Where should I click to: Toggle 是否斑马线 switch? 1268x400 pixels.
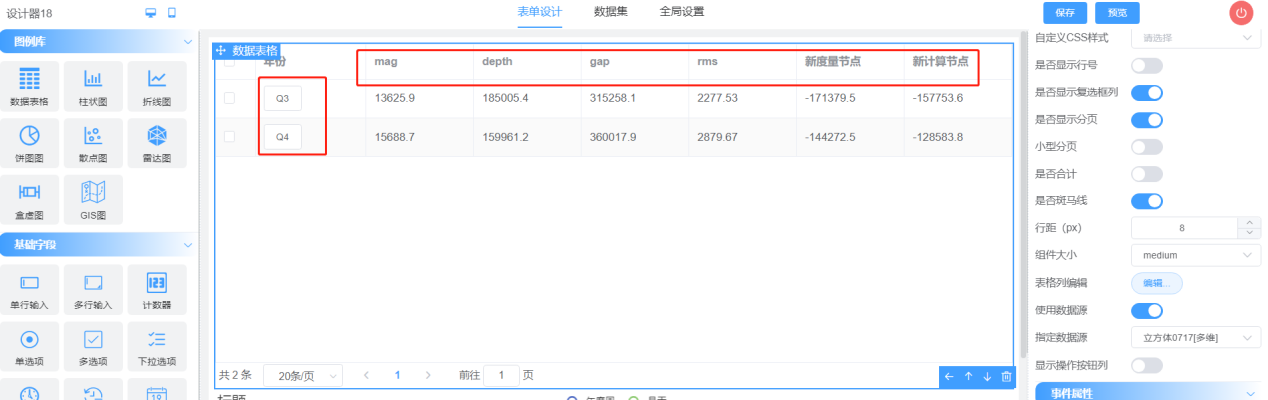point(1147,201)
